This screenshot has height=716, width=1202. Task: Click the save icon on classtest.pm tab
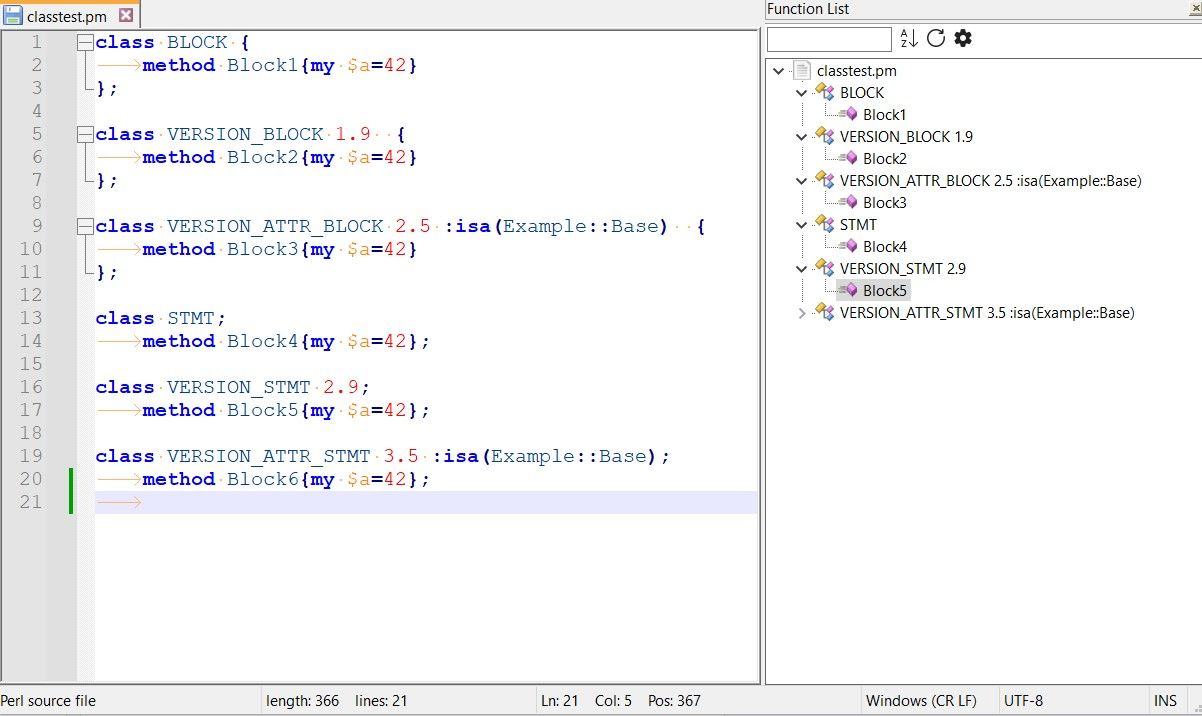(x=13, y=16)
